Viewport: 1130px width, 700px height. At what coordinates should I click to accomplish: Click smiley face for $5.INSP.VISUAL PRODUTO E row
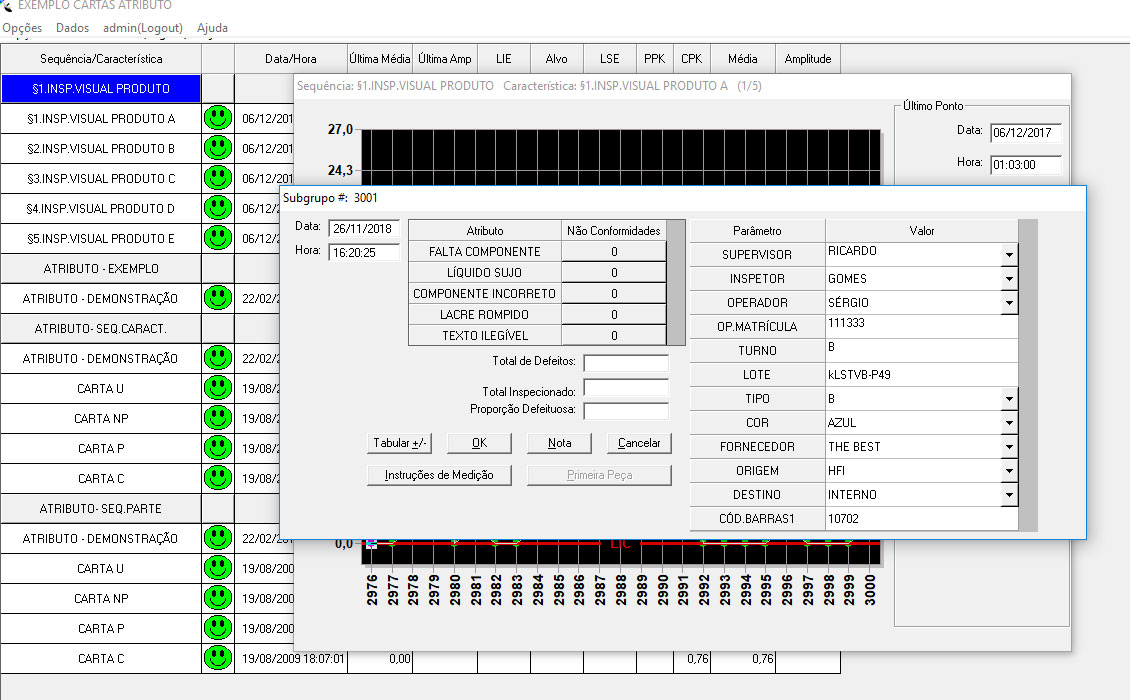(x=217, y=238)
